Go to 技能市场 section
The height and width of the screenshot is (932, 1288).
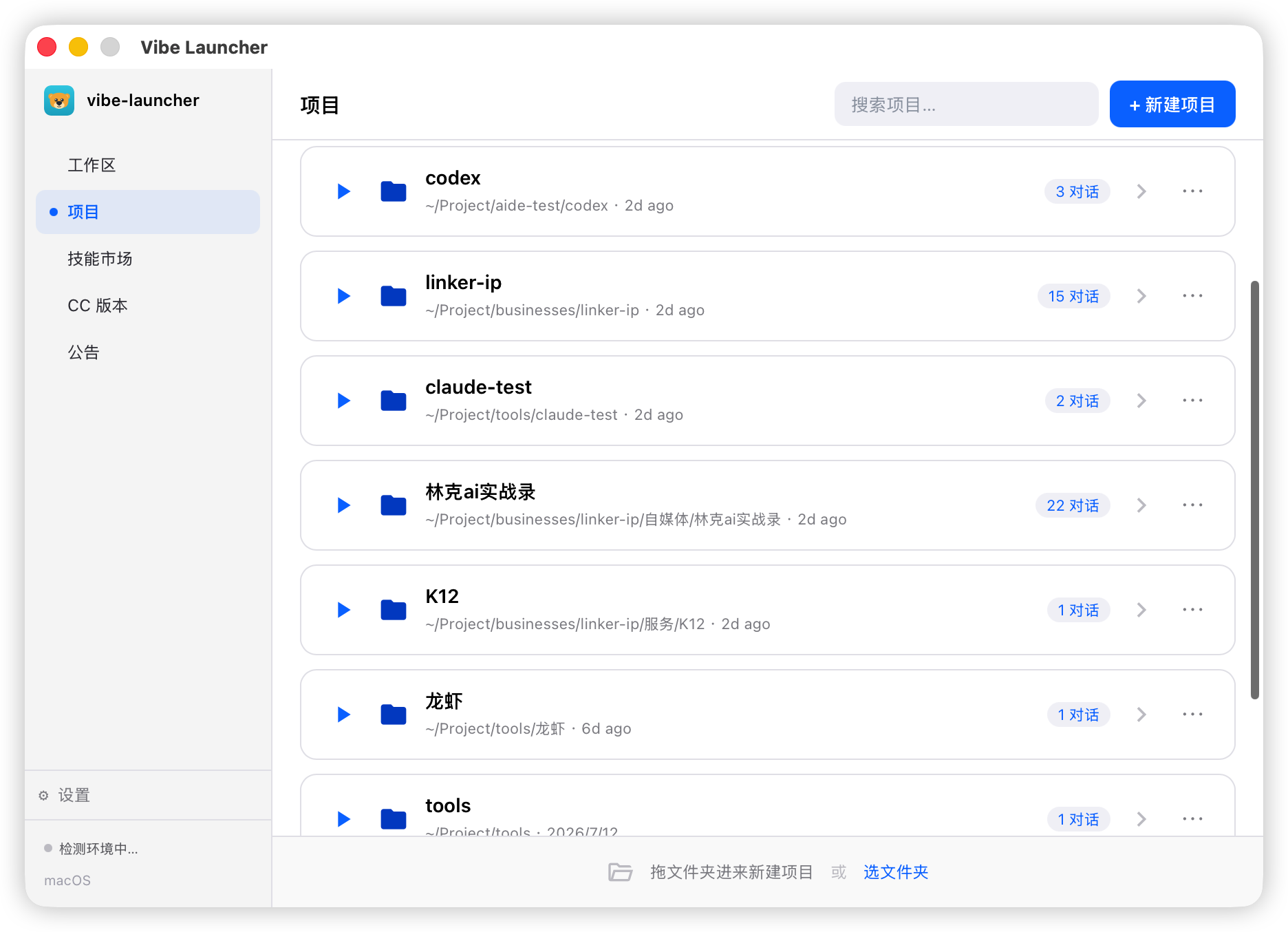click(148, 259)
